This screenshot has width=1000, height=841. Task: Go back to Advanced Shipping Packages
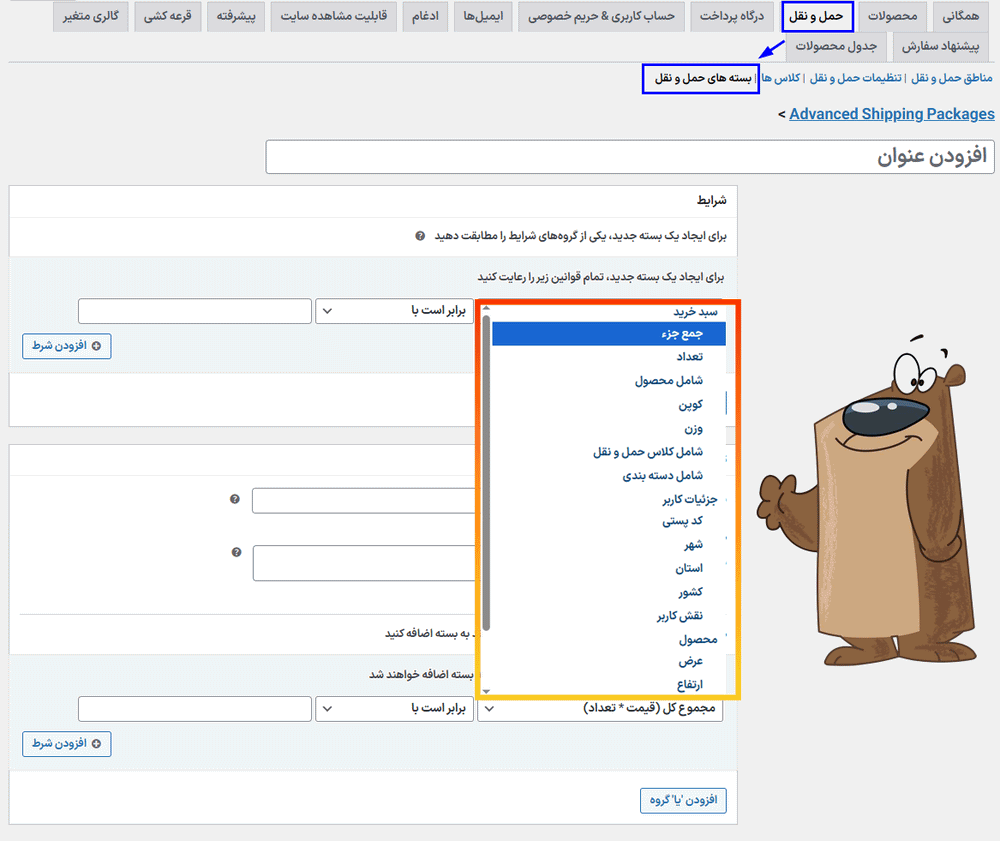click(892, 114)
